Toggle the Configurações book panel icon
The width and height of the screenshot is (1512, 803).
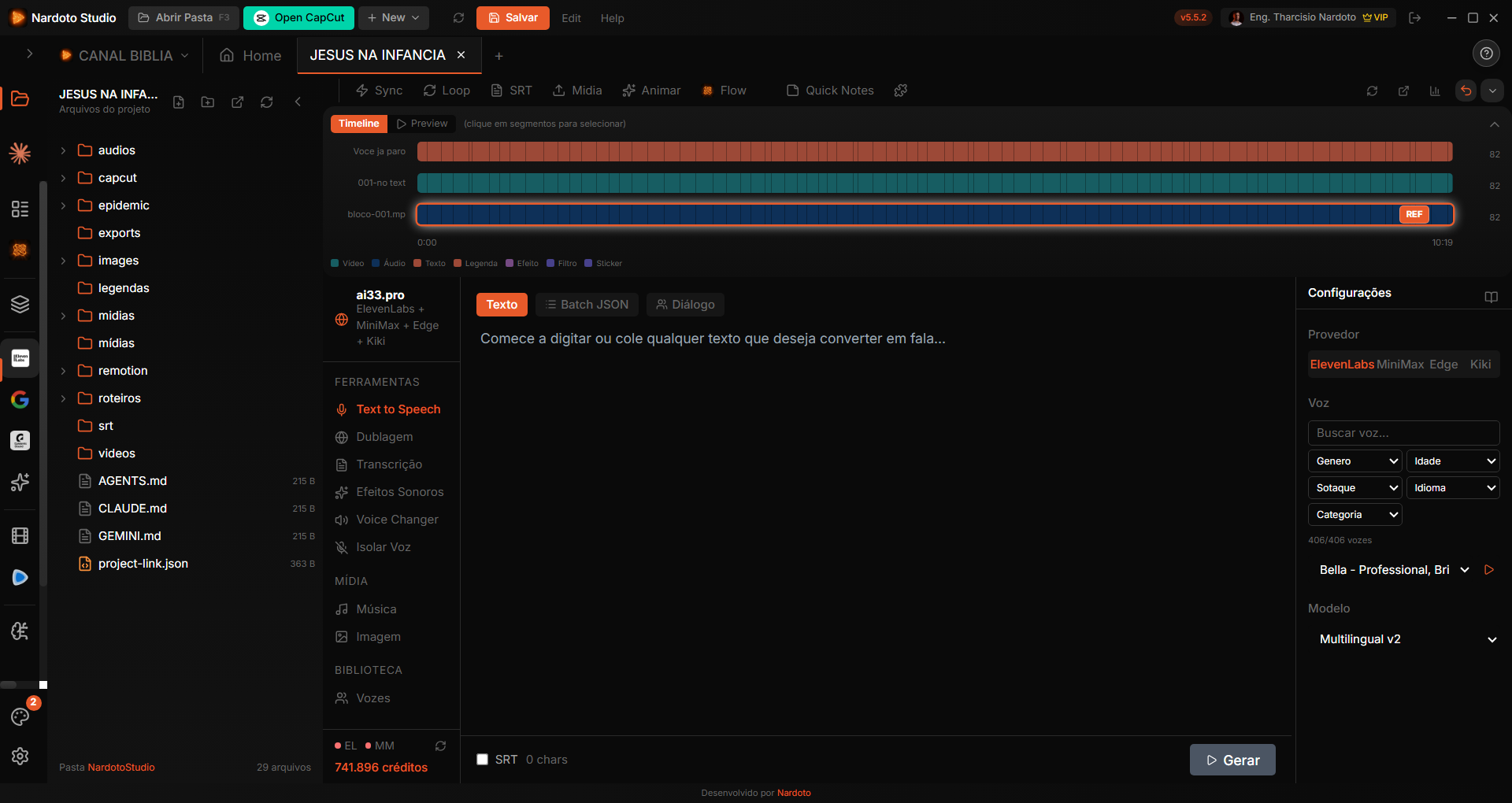pyautogui.click(x=1491, y=297)
